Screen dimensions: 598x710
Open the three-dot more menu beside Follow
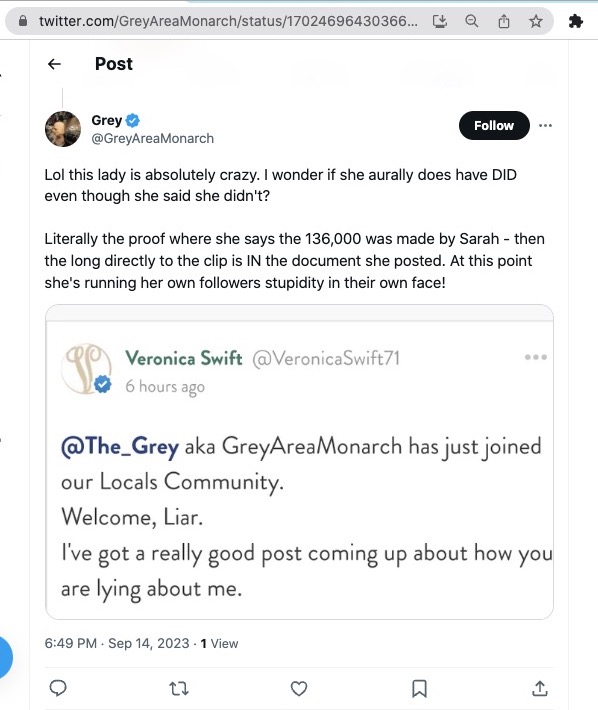(545, 125)
